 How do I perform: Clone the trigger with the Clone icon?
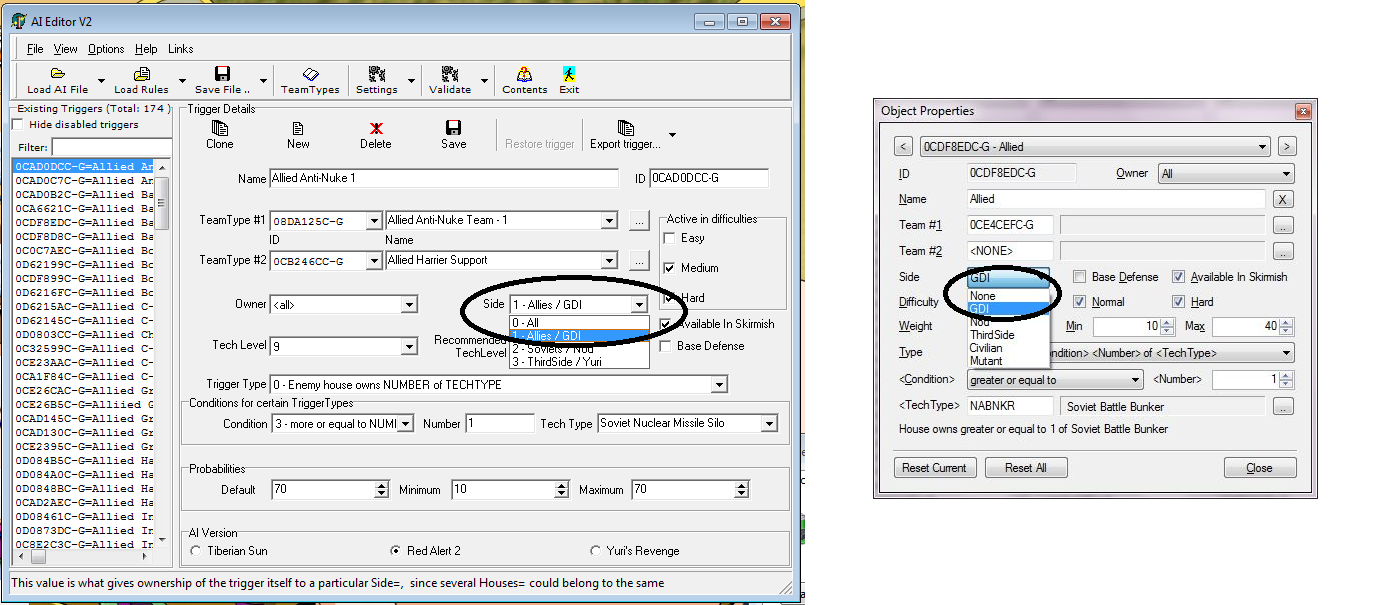click(220, 128)
